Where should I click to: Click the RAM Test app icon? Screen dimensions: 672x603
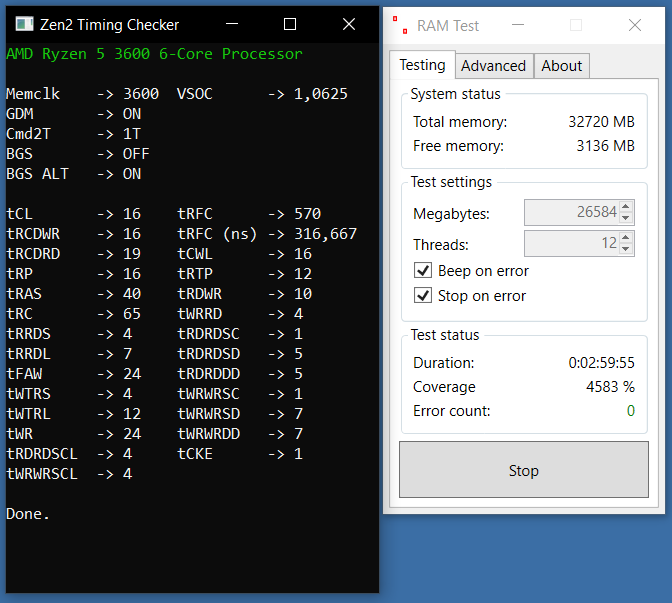pyautogui.click(x=400, y=25)
